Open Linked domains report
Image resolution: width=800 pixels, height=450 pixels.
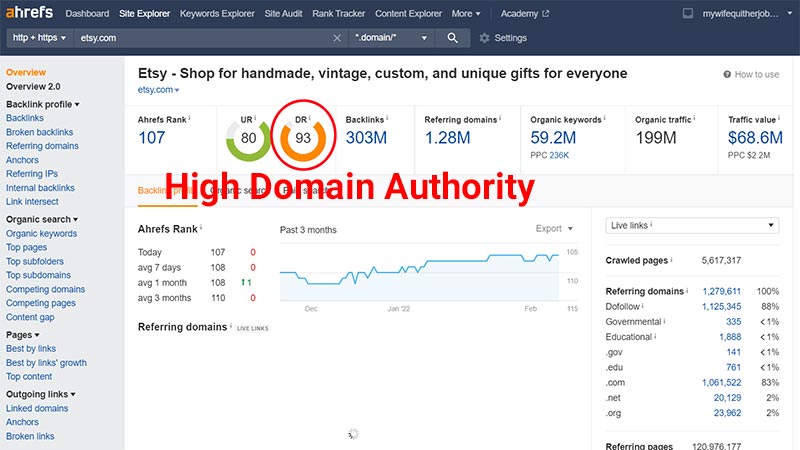point(37,409)
